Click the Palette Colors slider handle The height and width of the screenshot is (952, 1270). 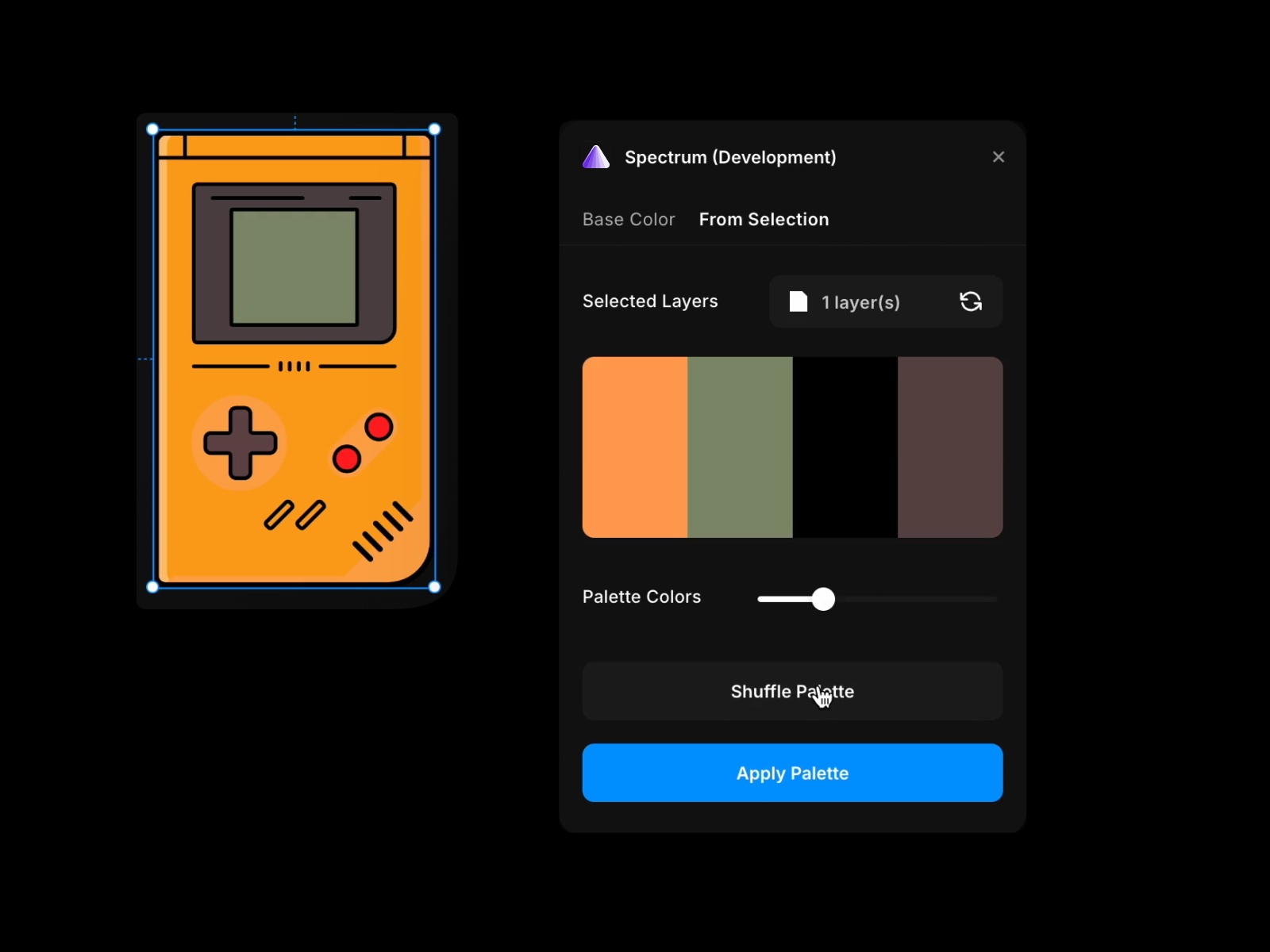[824, 599]
